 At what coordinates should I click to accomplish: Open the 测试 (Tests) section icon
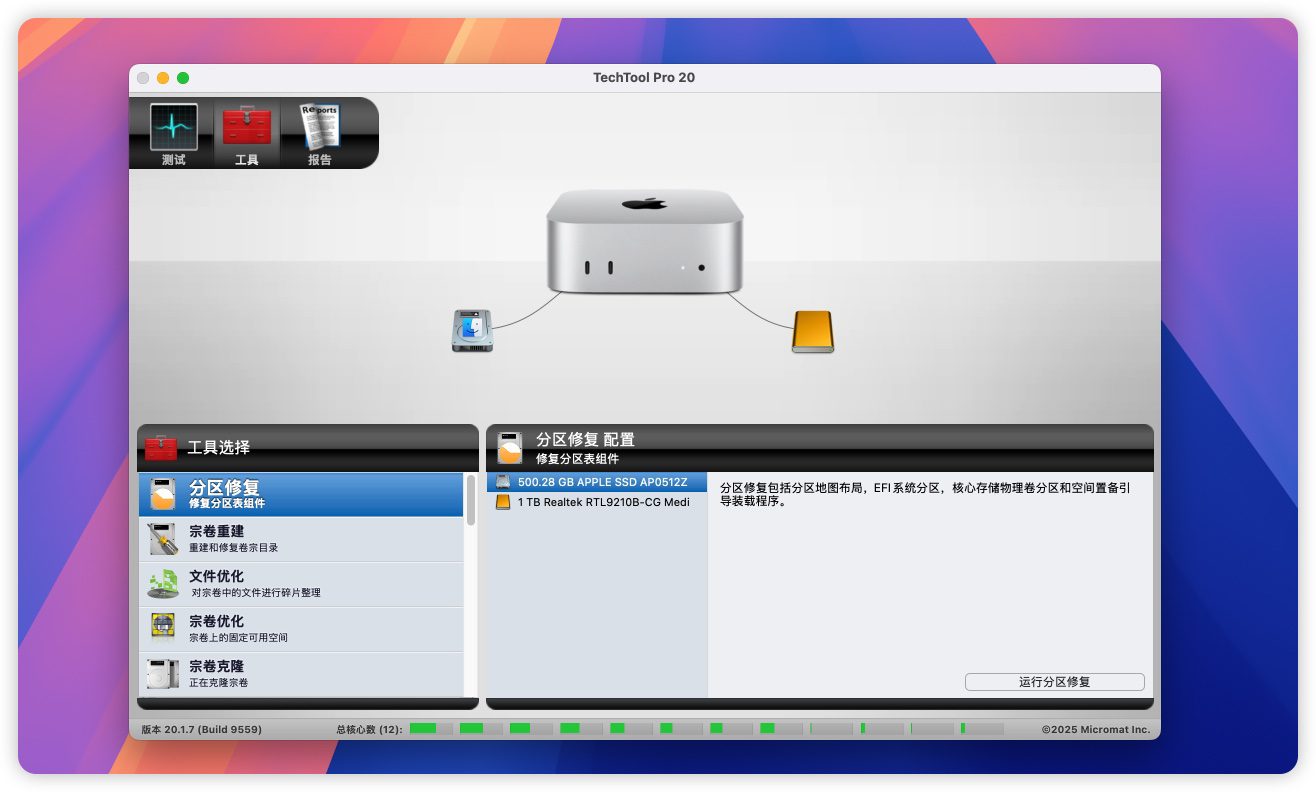click(x=174, y=133)
